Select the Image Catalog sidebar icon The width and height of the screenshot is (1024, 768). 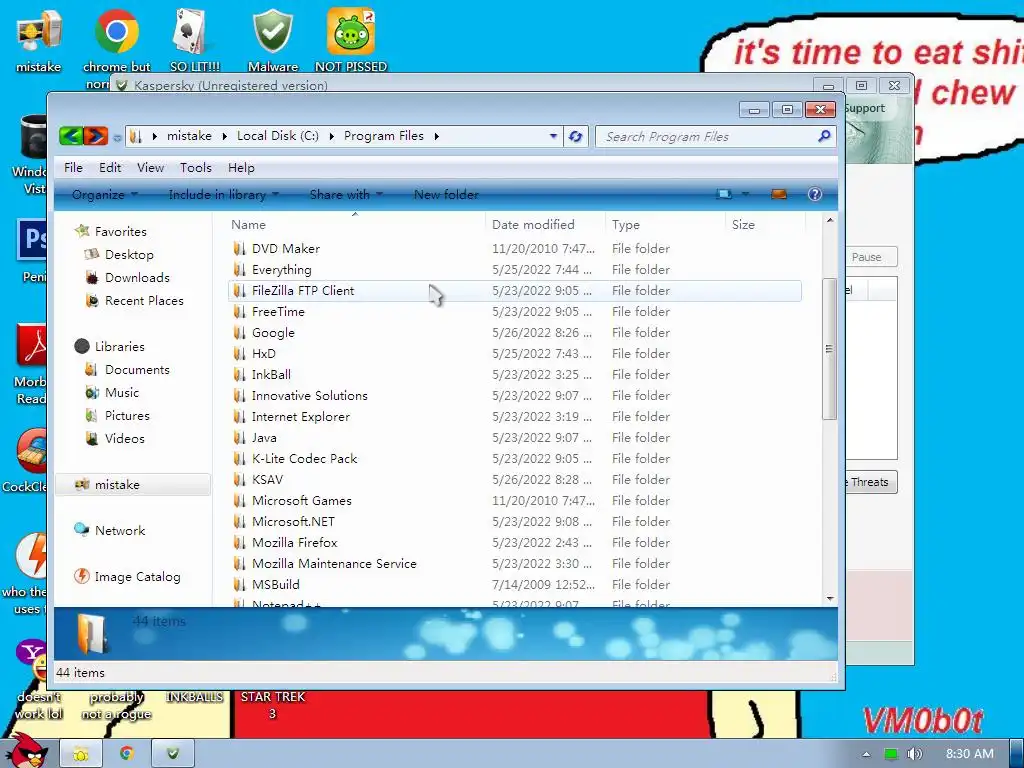82,576
